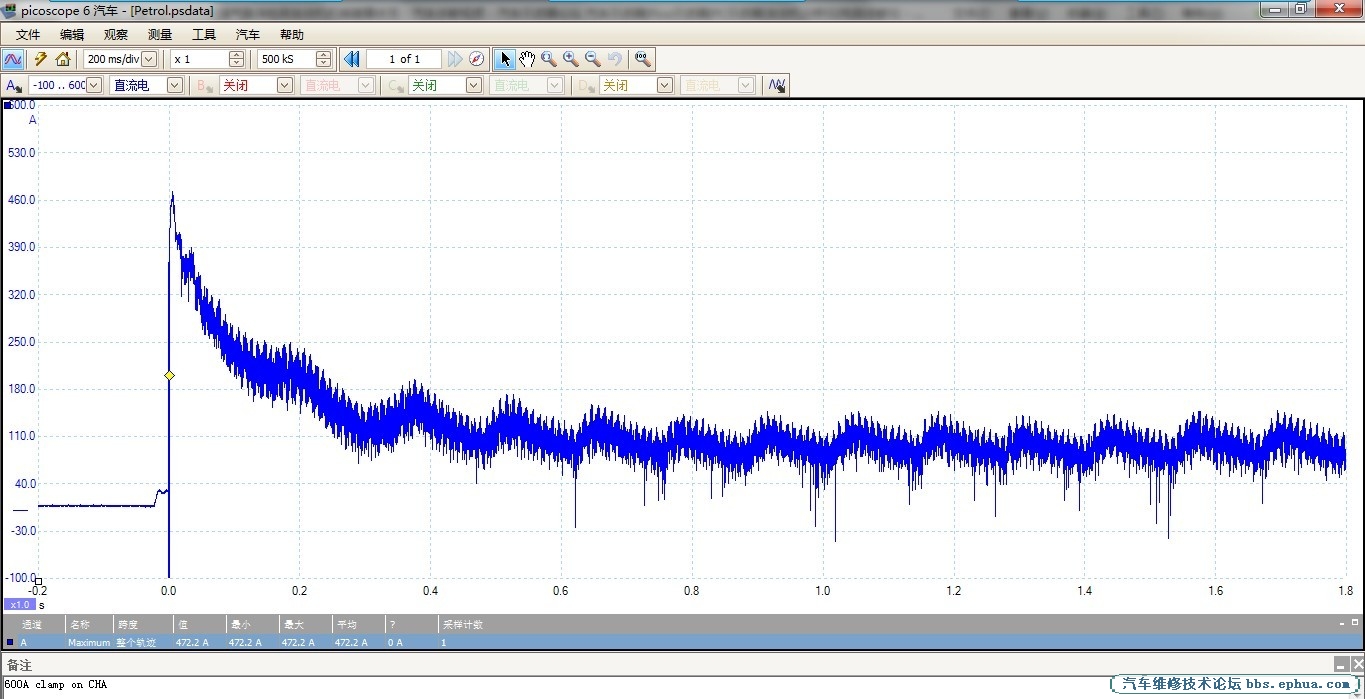
Task: Click the 整个轨迹 span cell
Action: pos(137,643)
